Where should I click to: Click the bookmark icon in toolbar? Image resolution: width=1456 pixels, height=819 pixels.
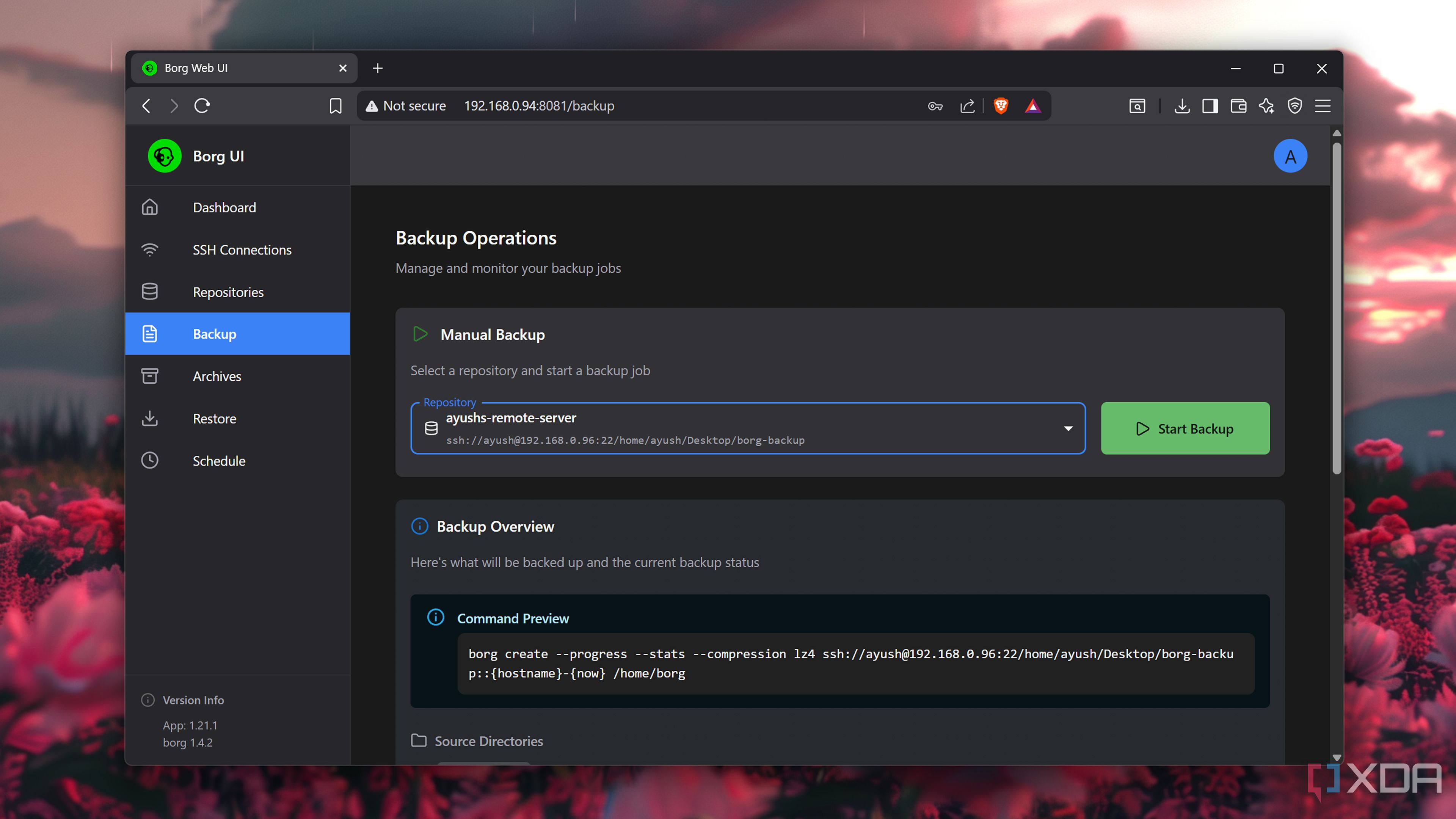(x=336, y=106)
